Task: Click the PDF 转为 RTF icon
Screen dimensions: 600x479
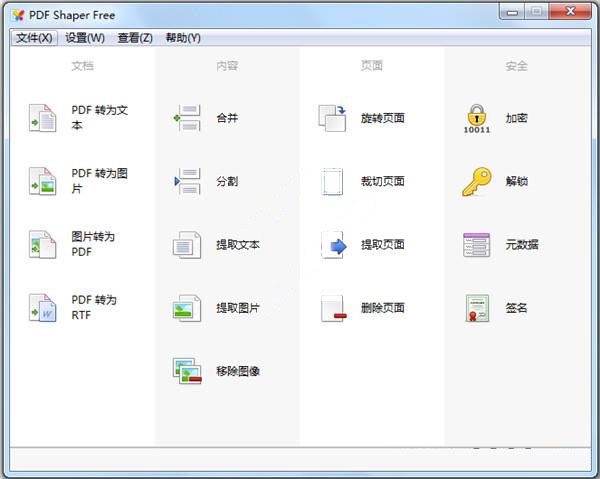Action: coord(42,308)
